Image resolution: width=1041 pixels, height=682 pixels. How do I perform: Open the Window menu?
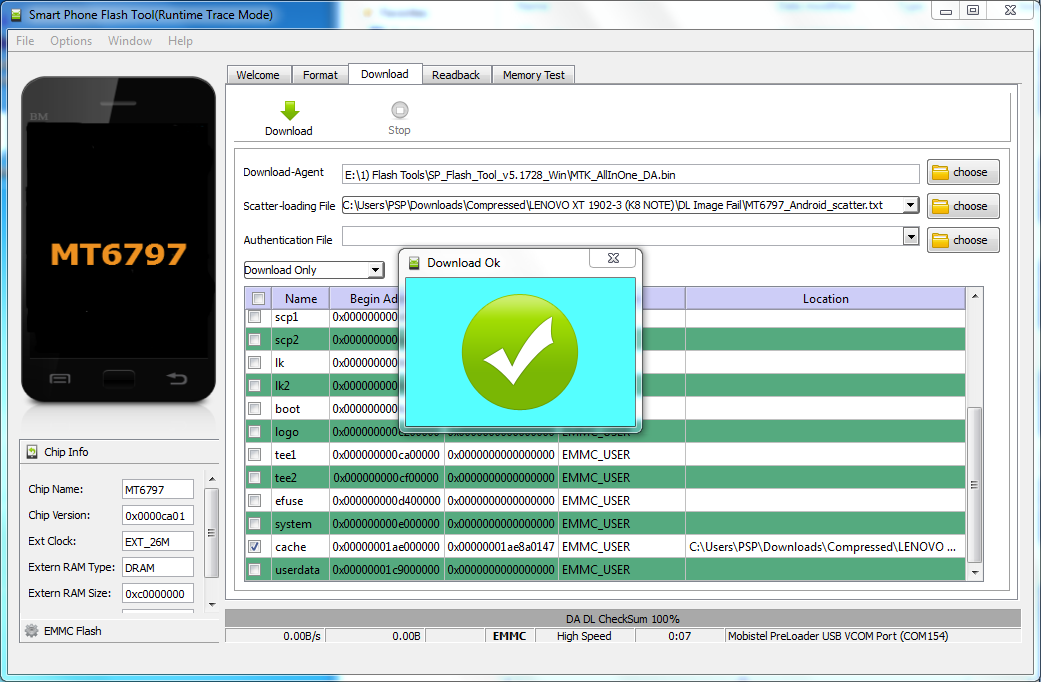(130, 41)
